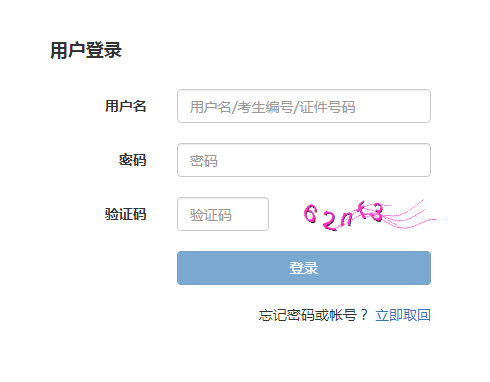Viewport: 490px width, 382px height.
Task: Click the 忘记密码或帐号？ prompt text
Action: (313, 315)
